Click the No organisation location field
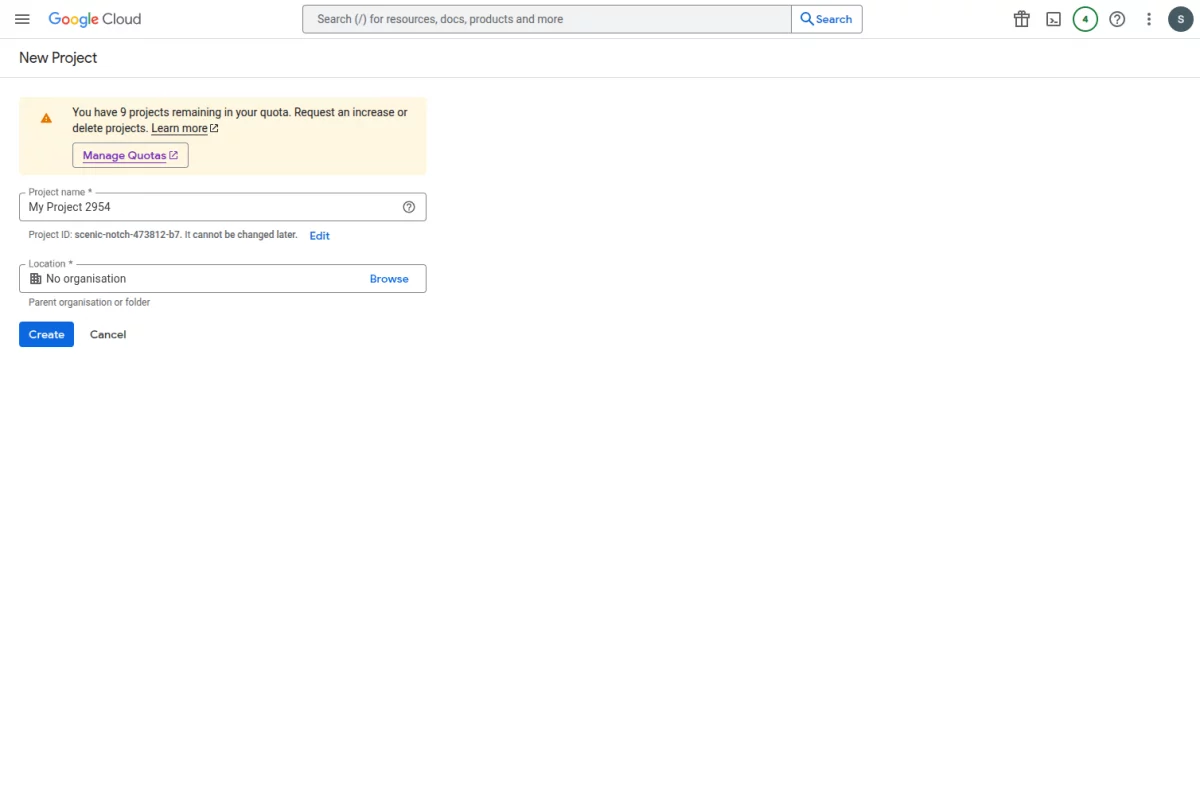1200x796 pixels. point(180,278)
